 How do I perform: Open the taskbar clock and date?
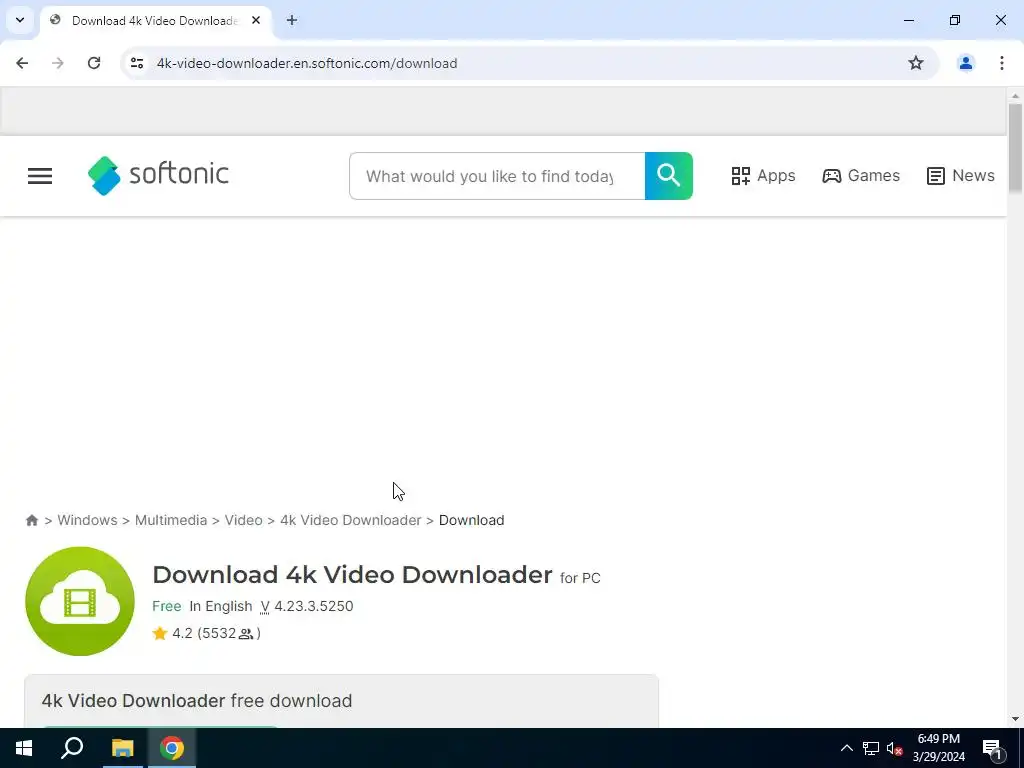(938, 748)
